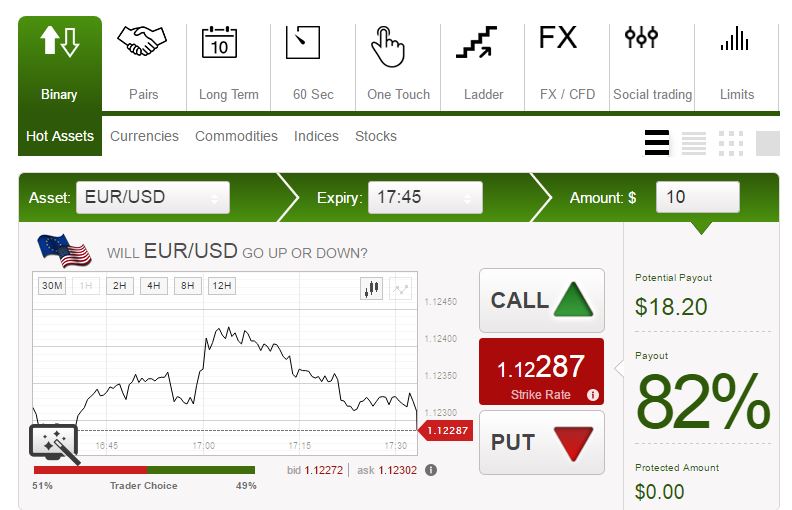Expand the 17:45 expiry dropdown
The width and height of the screenshot is (792, 510).
coord(425,197)
